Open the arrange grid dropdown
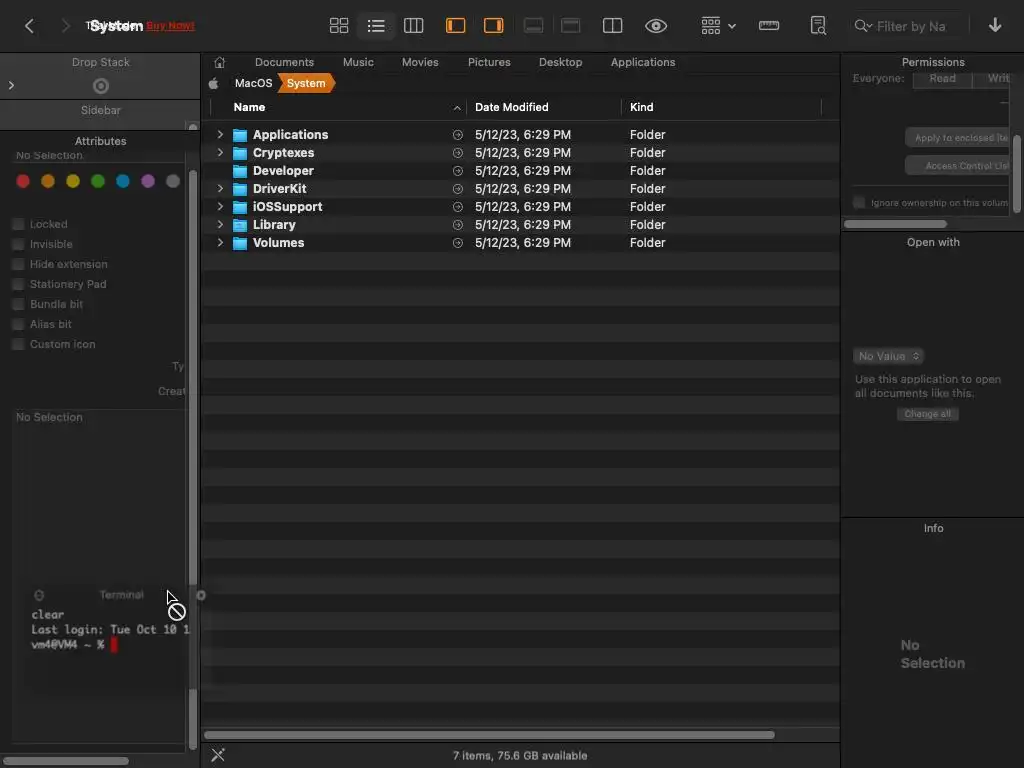The width and height of the screenshot is (1024, 768). [718, 26]
